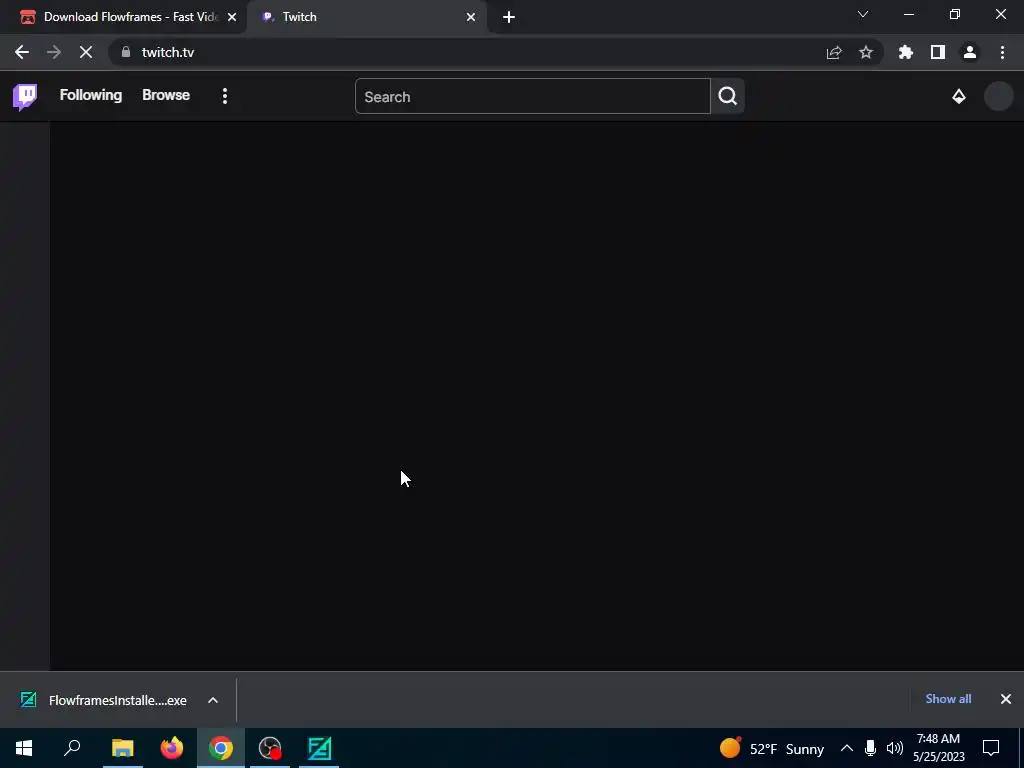View site information lock icon
The height and width of the screenshot is (768, 1024).
[x=126, y=52]
